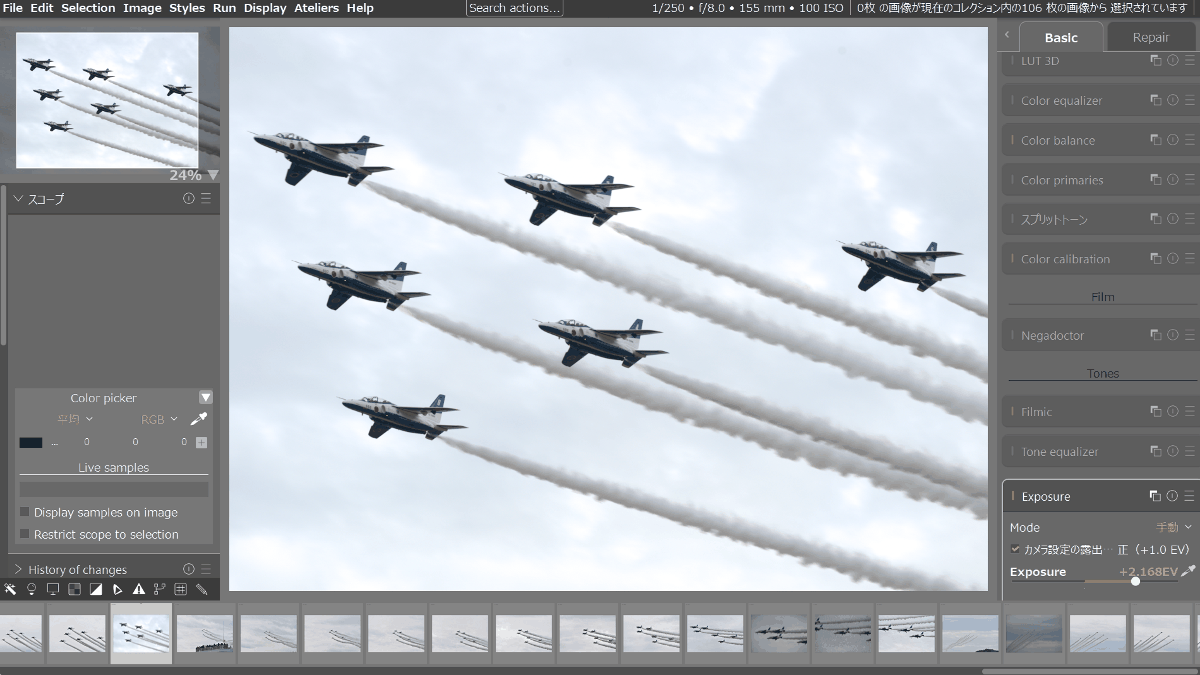1200x675 pixels.
Task: Uncheck the カメラ設定の露出 compensation checkbox
Action: click(1015, 549)
